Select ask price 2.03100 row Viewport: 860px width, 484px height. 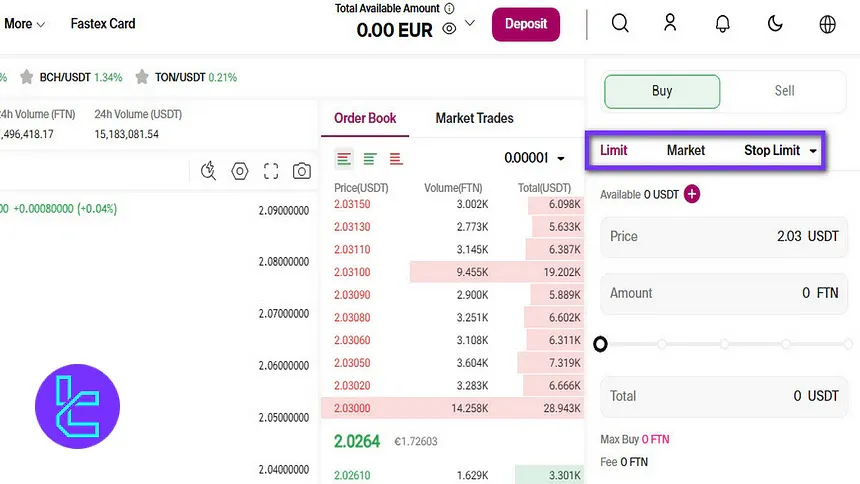(x=452, y=272)
